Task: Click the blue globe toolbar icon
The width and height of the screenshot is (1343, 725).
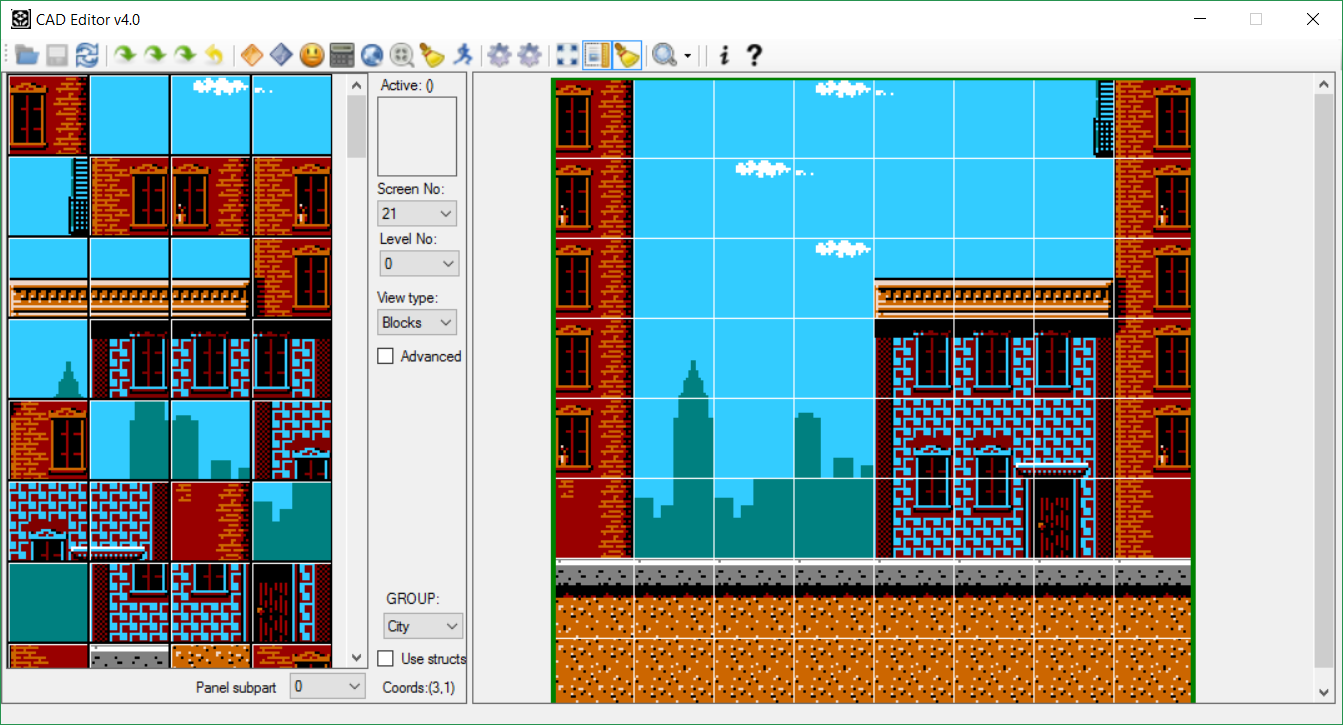Action: point(372,55)
